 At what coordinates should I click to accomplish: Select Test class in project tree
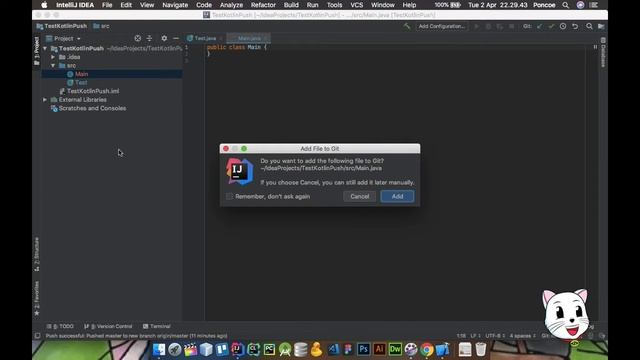(81, 82)
